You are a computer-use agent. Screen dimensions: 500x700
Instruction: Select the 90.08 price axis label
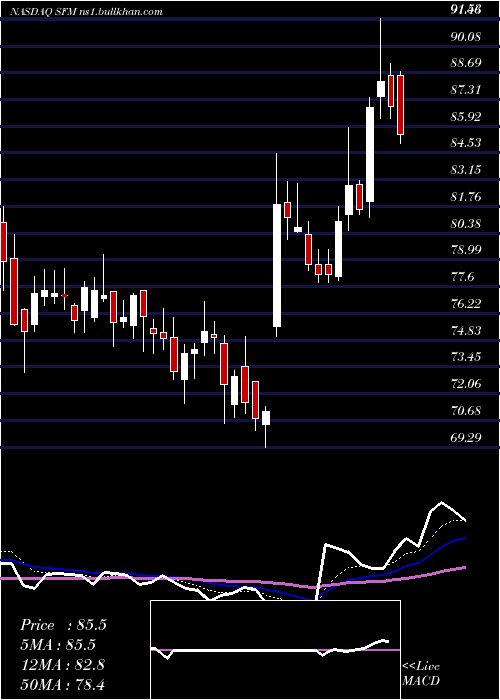[466, 37]
